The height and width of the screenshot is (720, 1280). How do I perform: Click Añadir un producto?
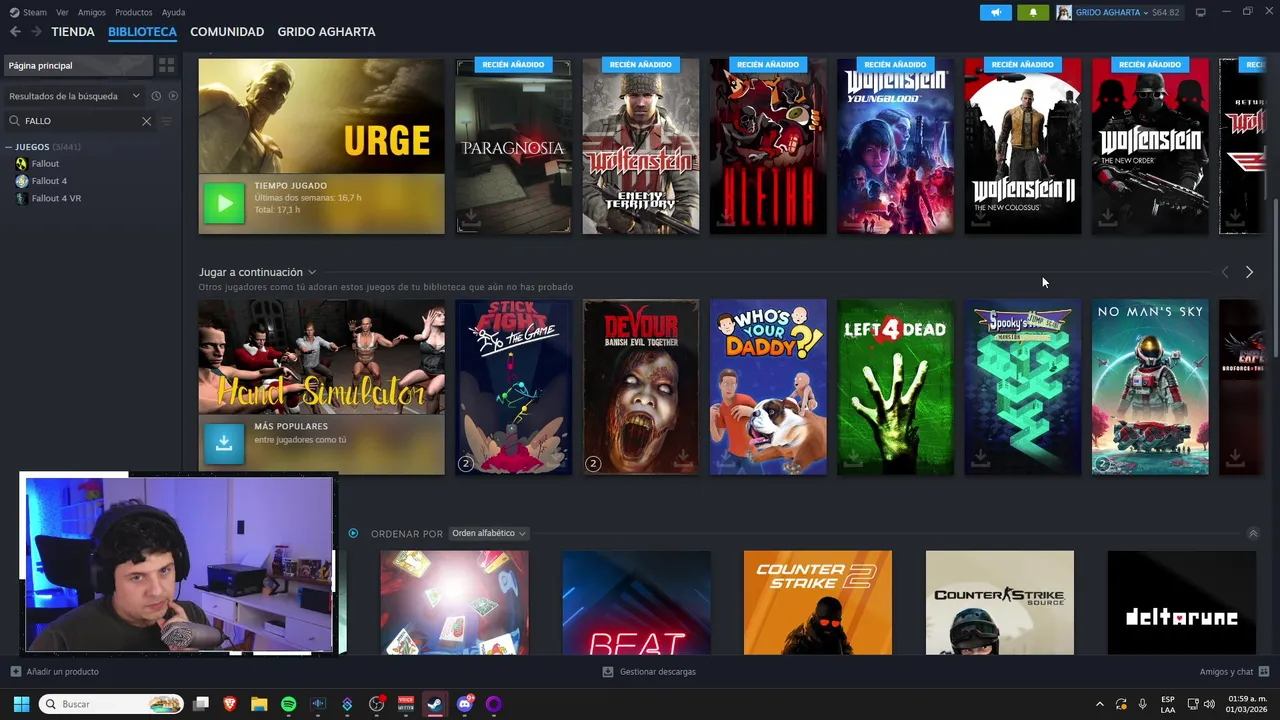[x=54, y=672]
